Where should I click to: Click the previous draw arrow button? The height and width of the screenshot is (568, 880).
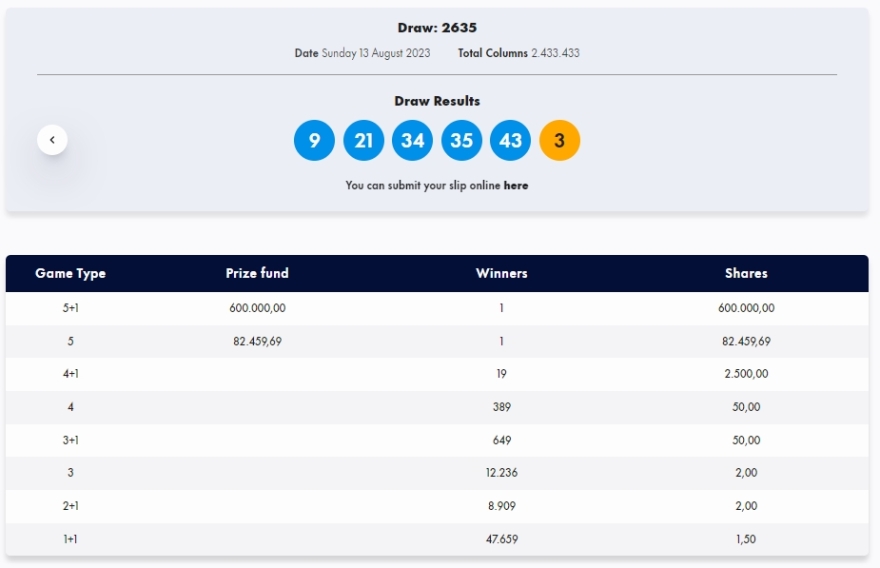(x=52, y=140)
